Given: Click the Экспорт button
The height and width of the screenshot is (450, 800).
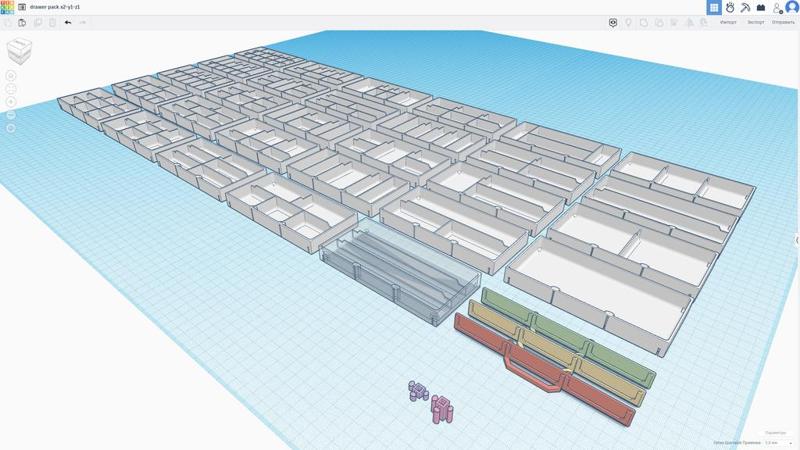Looking at the screenshot, I should [x=756, y=22].
